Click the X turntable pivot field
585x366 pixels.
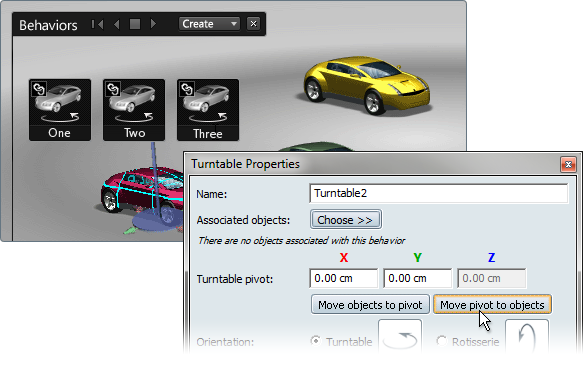pyautogui.click(x=343, y=278)
